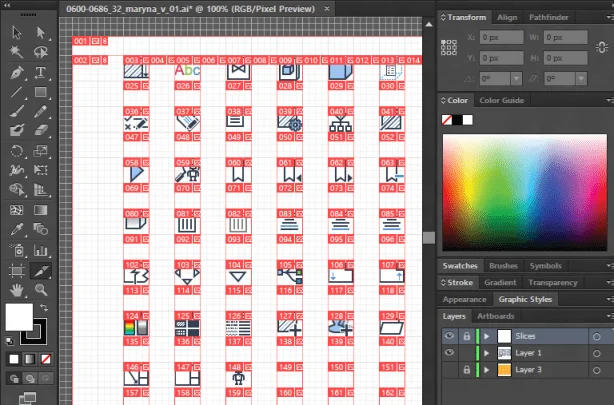Switch to the Align tab

click(507, 17)
